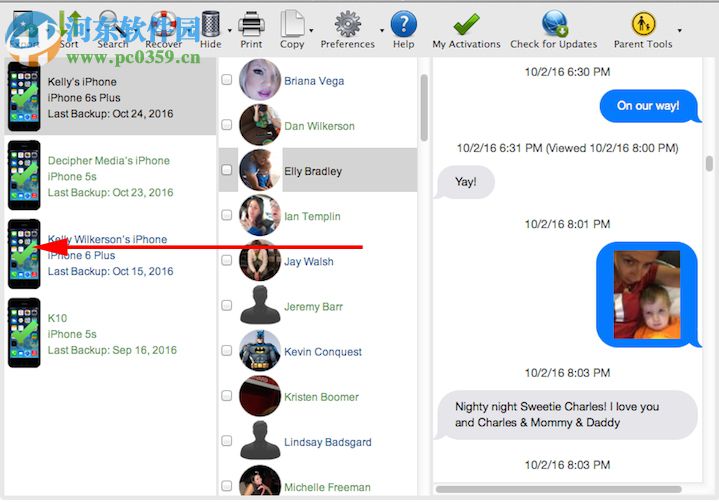
Task: Open Kevin Conquest conversation
Action: (318, 350)
